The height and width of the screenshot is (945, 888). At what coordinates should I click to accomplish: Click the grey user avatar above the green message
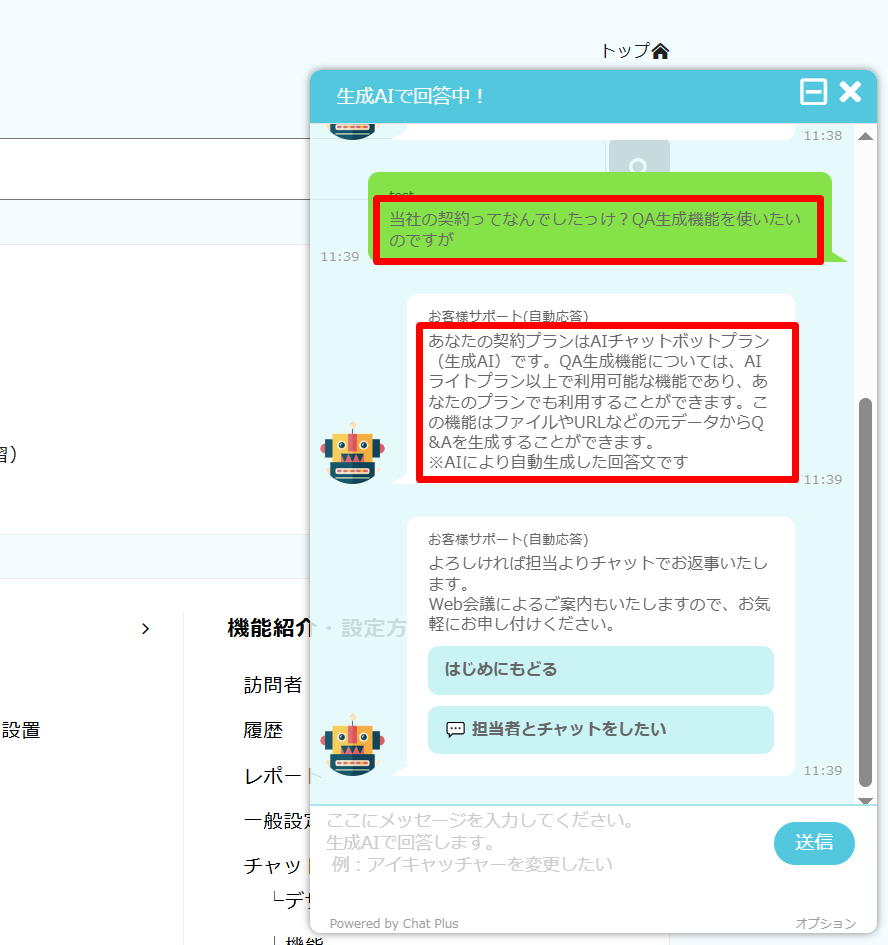pyautogui.click(x=639, y=160)
